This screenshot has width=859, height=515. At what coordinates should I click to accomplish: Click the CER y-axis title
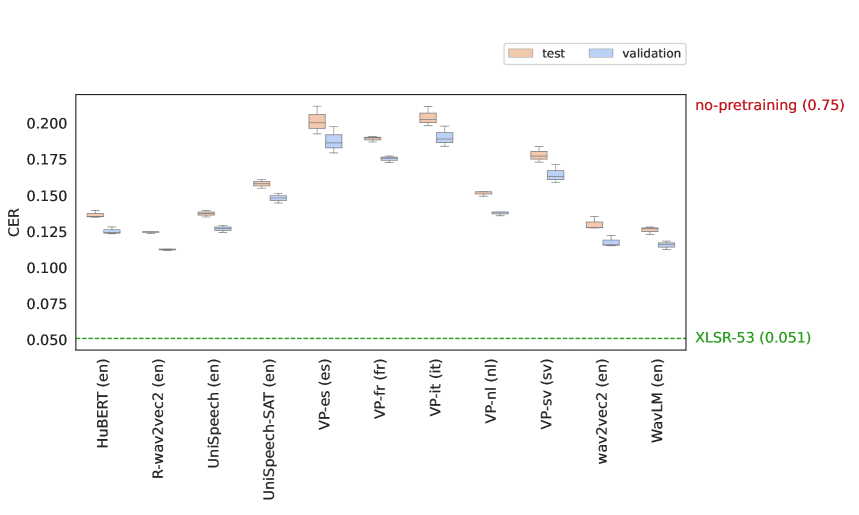click(14, 221)
